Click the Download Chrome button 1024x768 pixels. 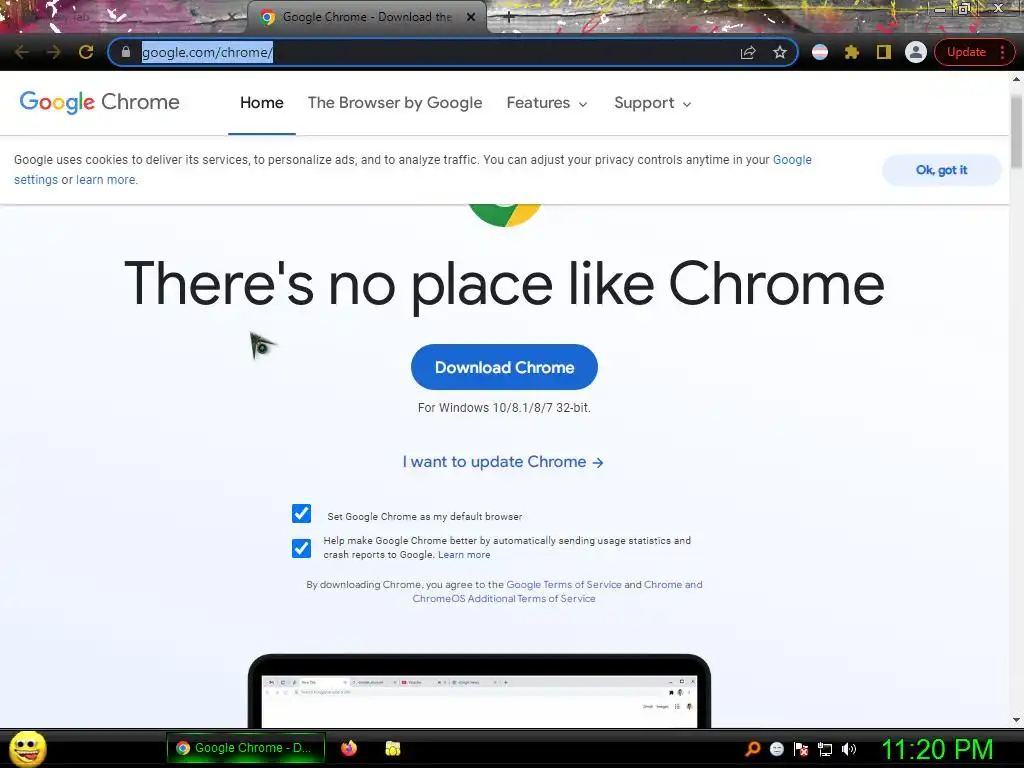504,367
